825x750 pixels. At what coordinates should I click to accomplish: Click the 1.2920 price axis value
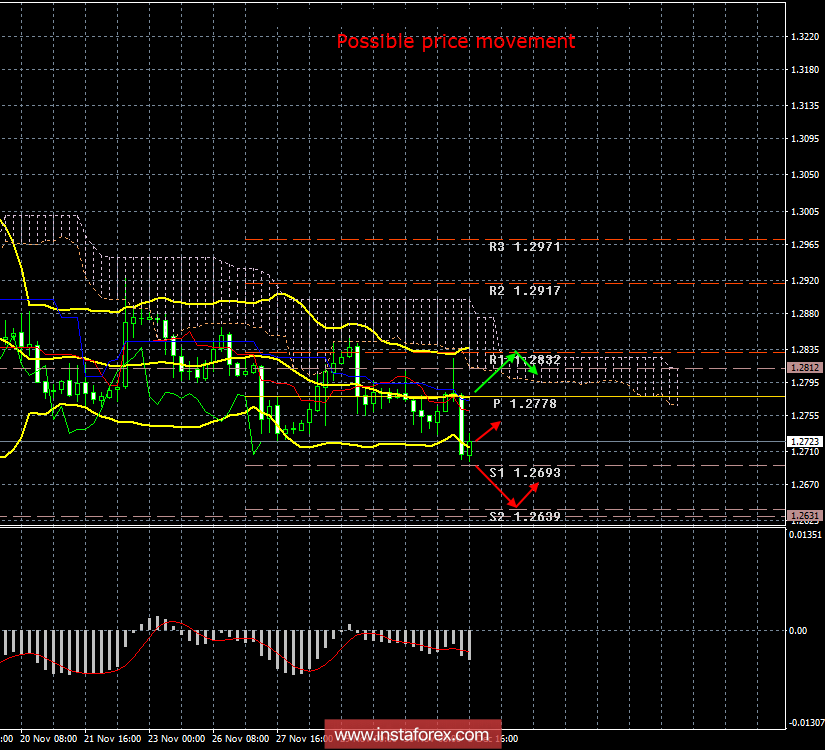(x=805, y=281)
